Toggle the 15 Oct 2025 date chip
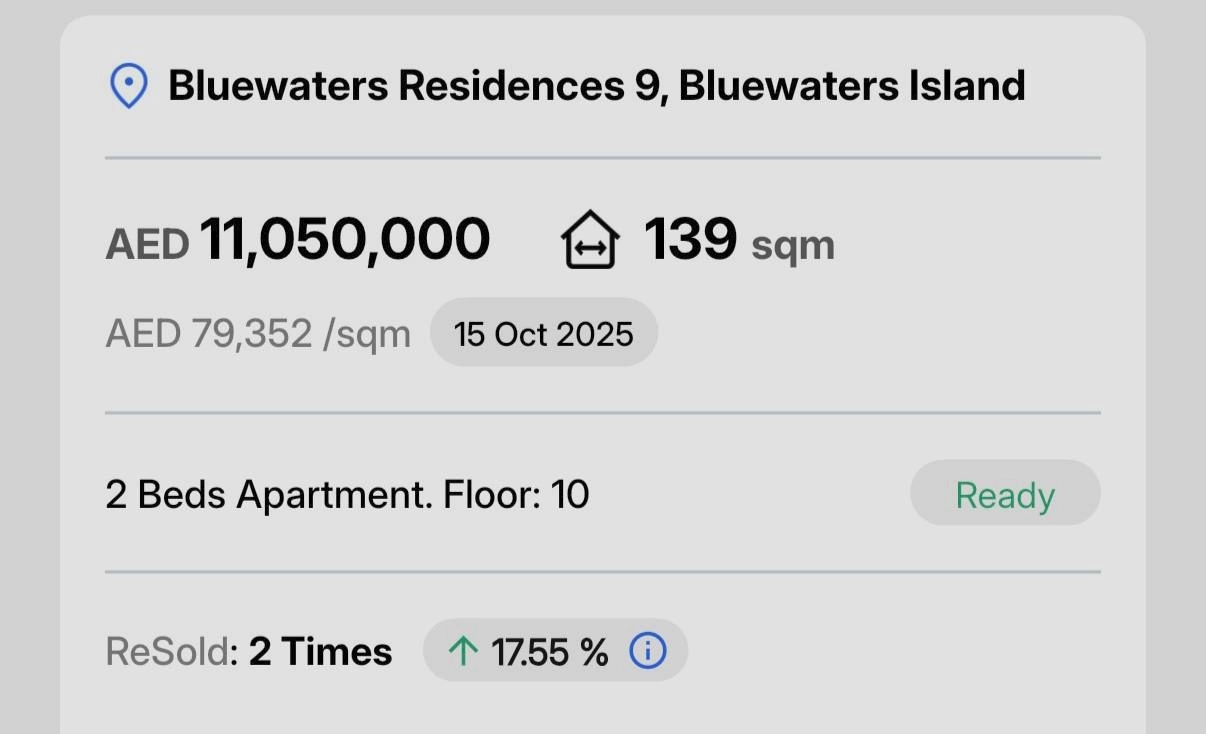 544,332
